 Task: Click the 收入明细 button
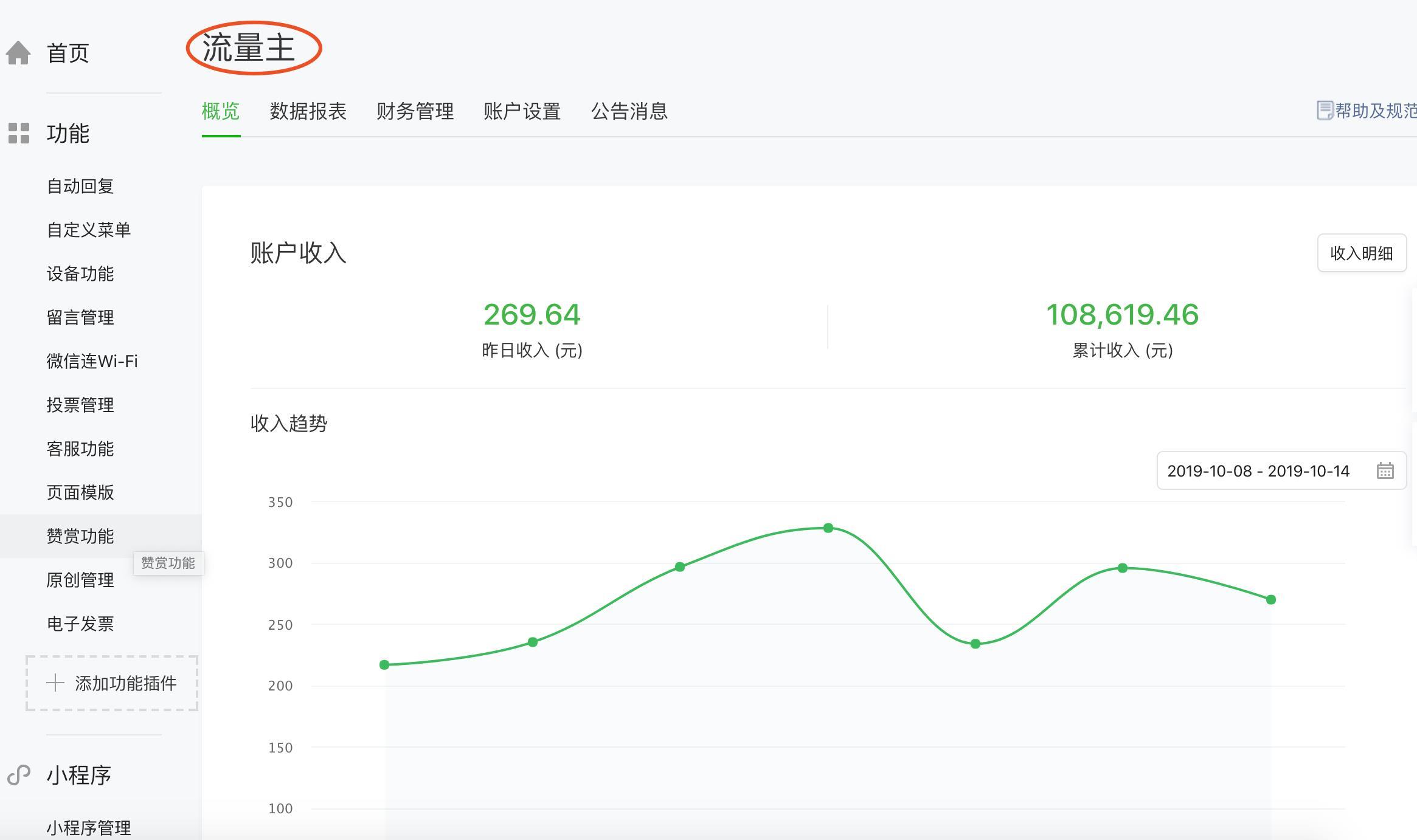1362,253
